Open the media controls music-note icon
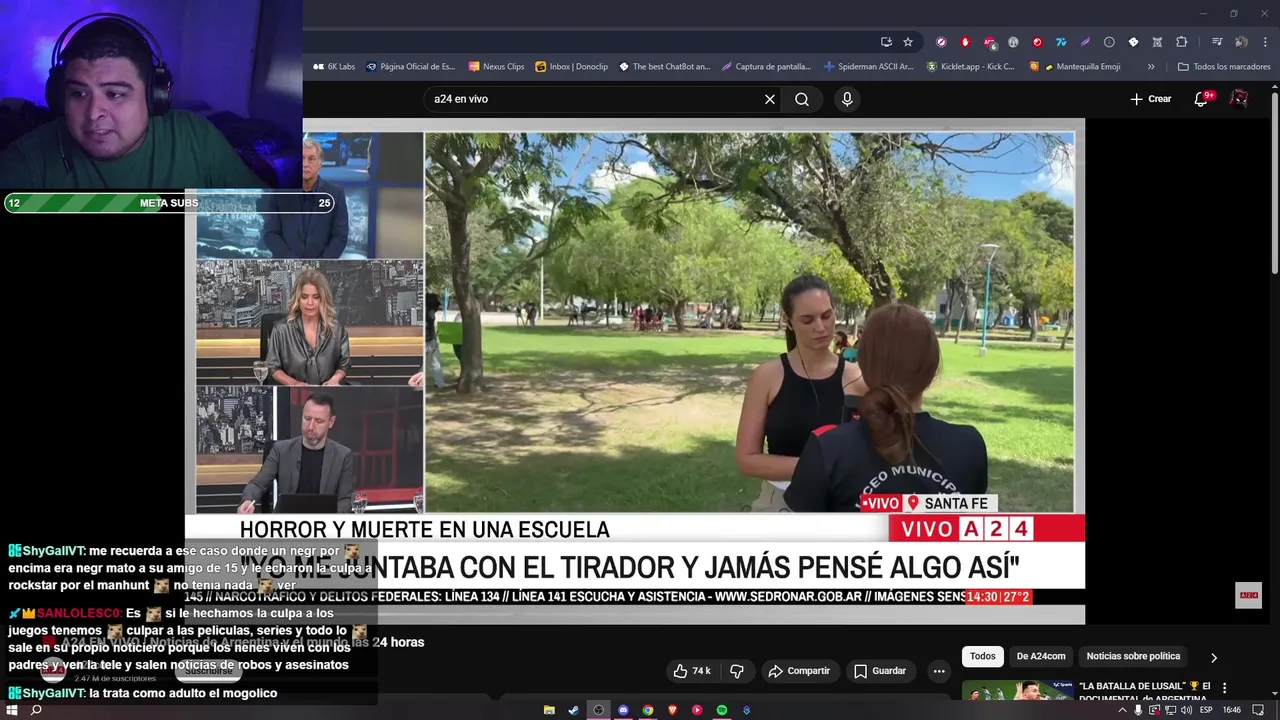1280x720 pixels. click(1217, 42)
